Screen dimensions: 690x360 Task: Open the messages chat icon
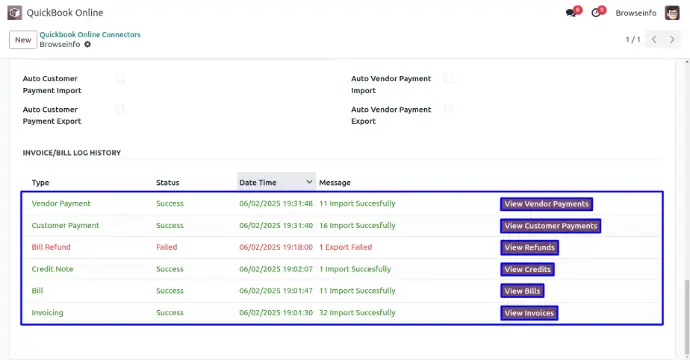click(571, 13)
